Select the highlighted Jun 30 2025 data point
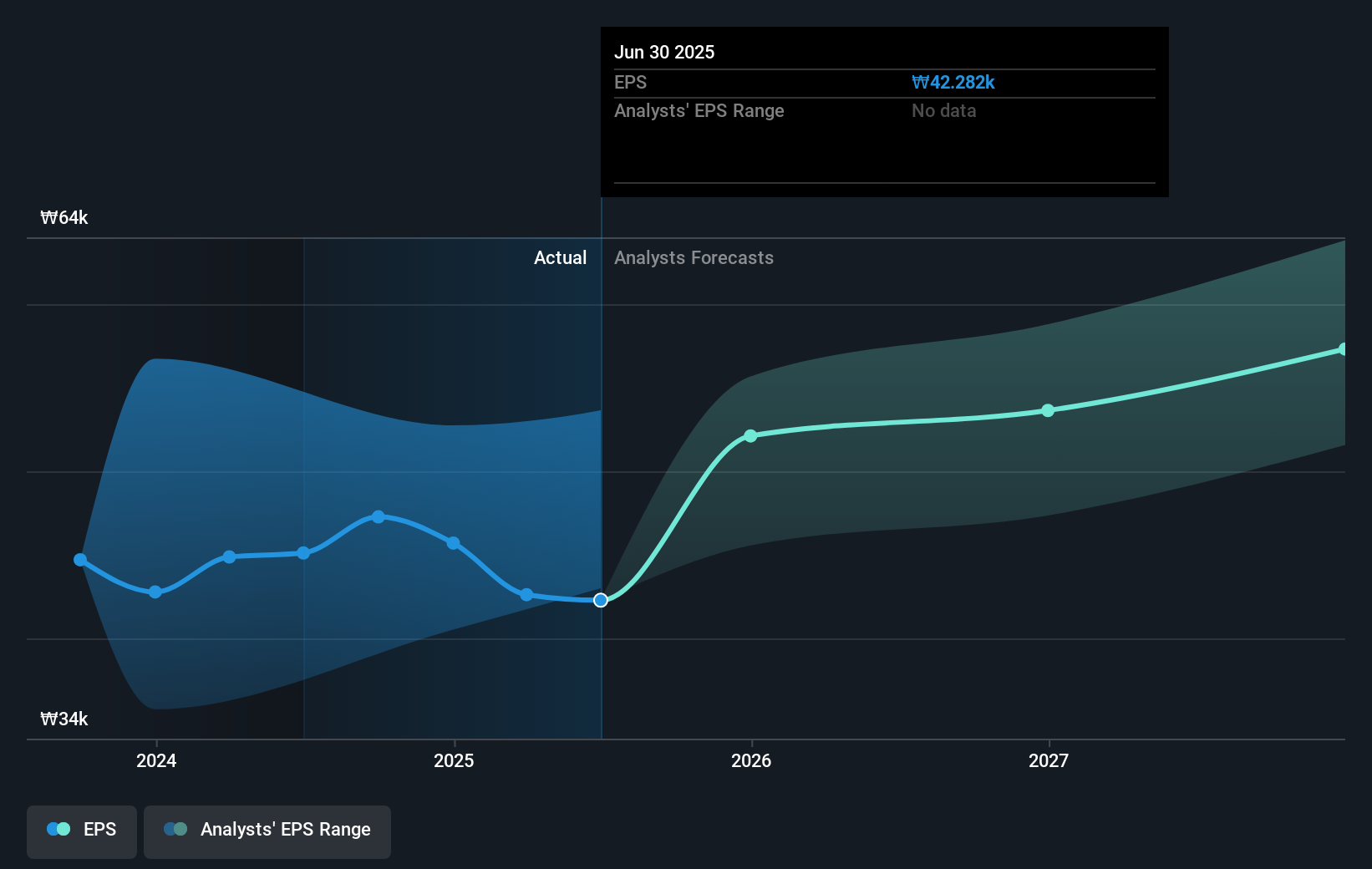 [x=601, y=600]
